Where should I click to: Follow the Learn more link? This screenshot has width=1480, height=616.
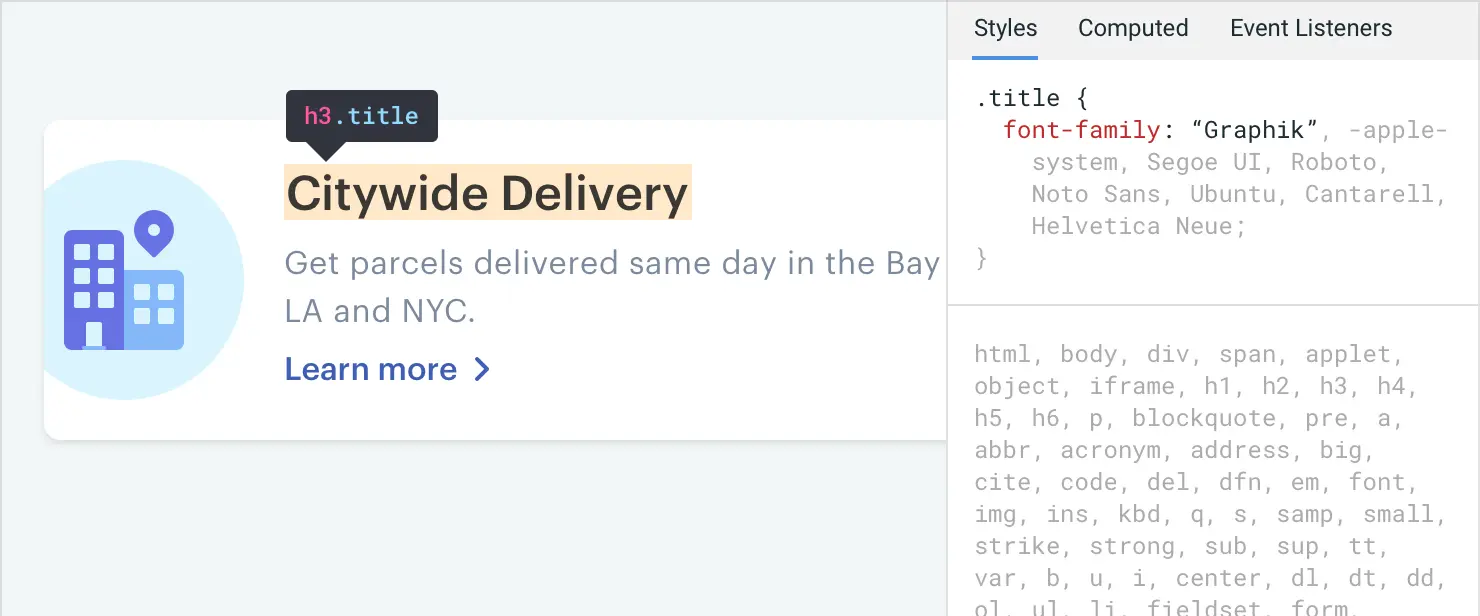pos(371,370)
